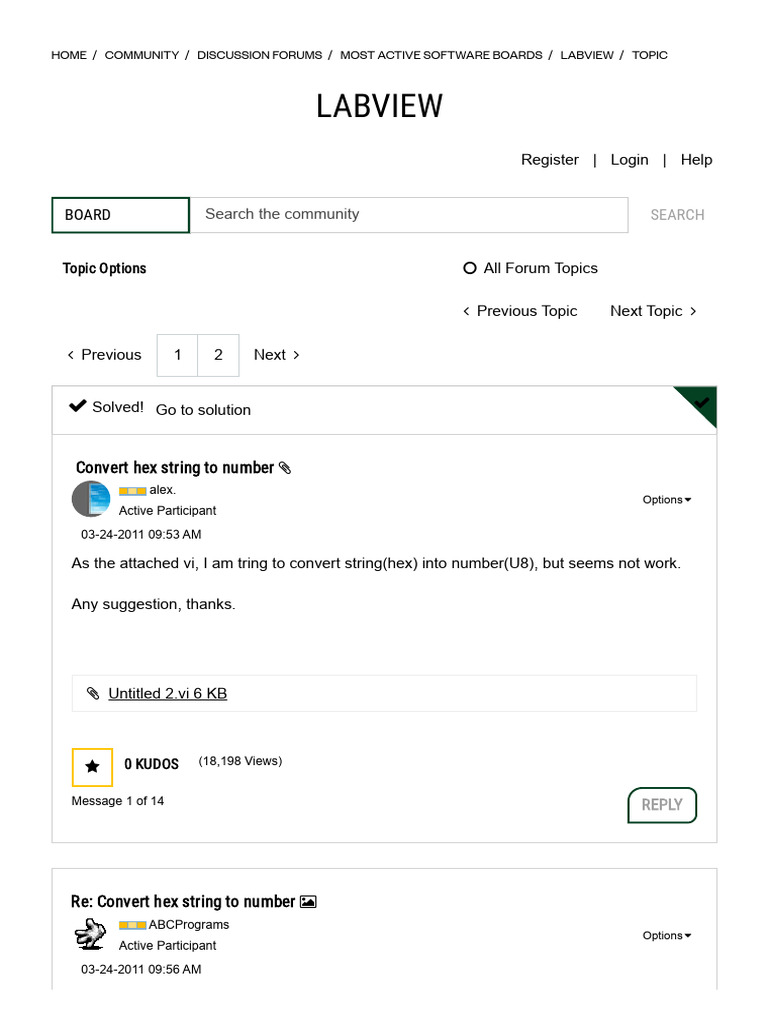
Task: Click alex's user avatar image
Action: [x=91, y=499]
